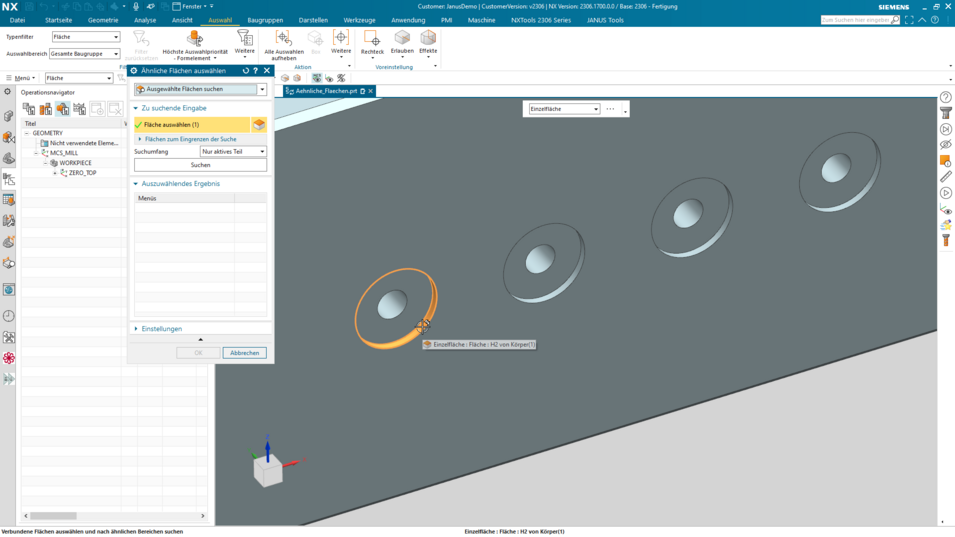Click Alle Auswahlen aufheben icon
955x537 pixels.
(284, 38)
